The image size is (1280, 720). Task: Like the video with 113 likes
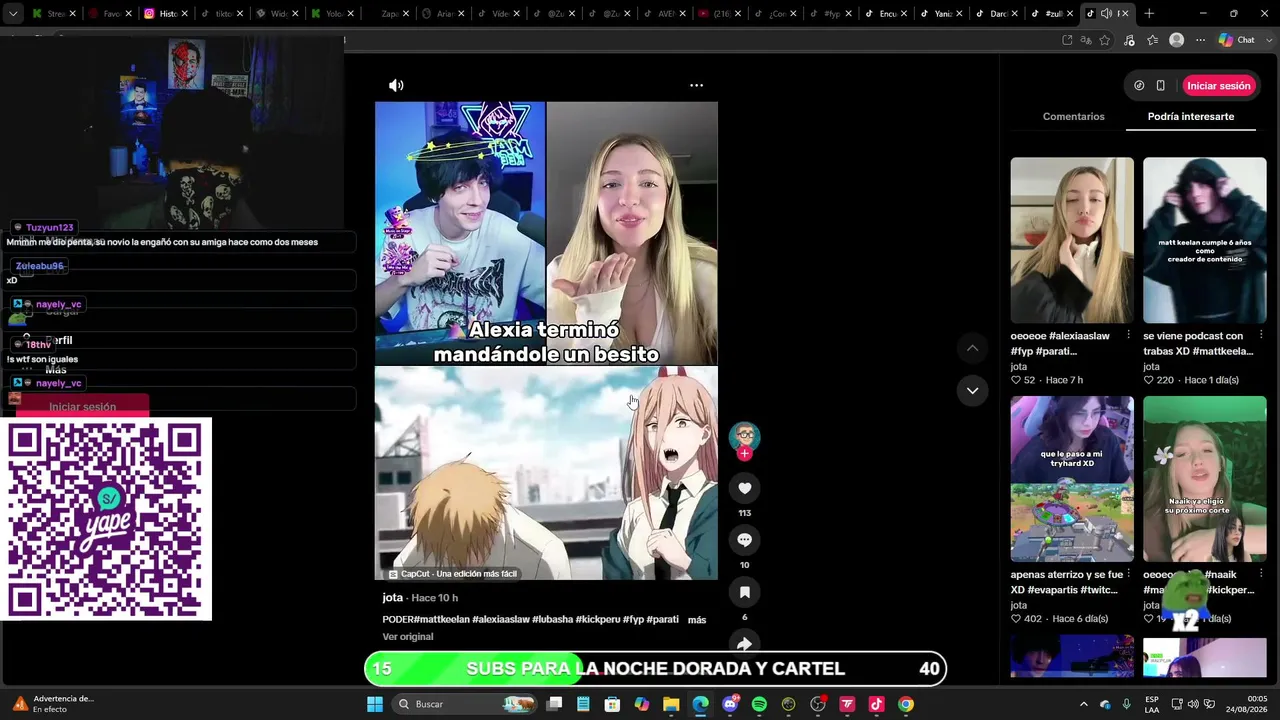pyautogui.click(x=744, y=488)
